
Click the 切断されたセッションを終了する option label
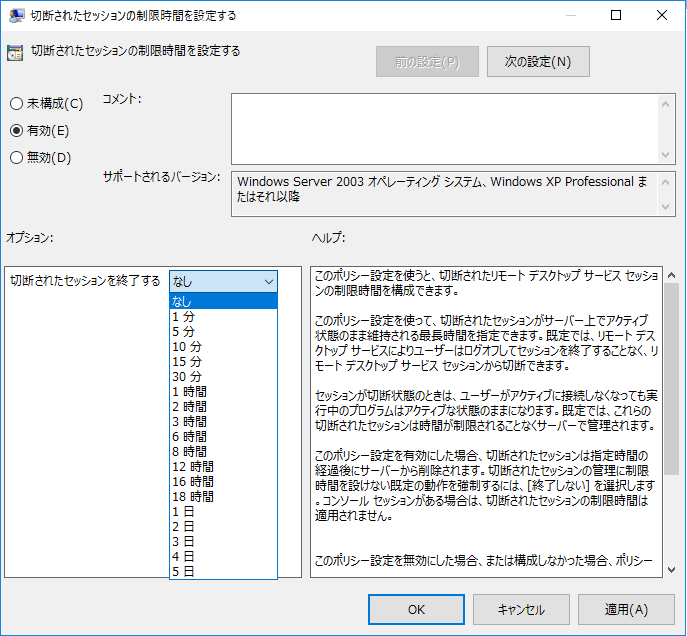tap(85, 281)
